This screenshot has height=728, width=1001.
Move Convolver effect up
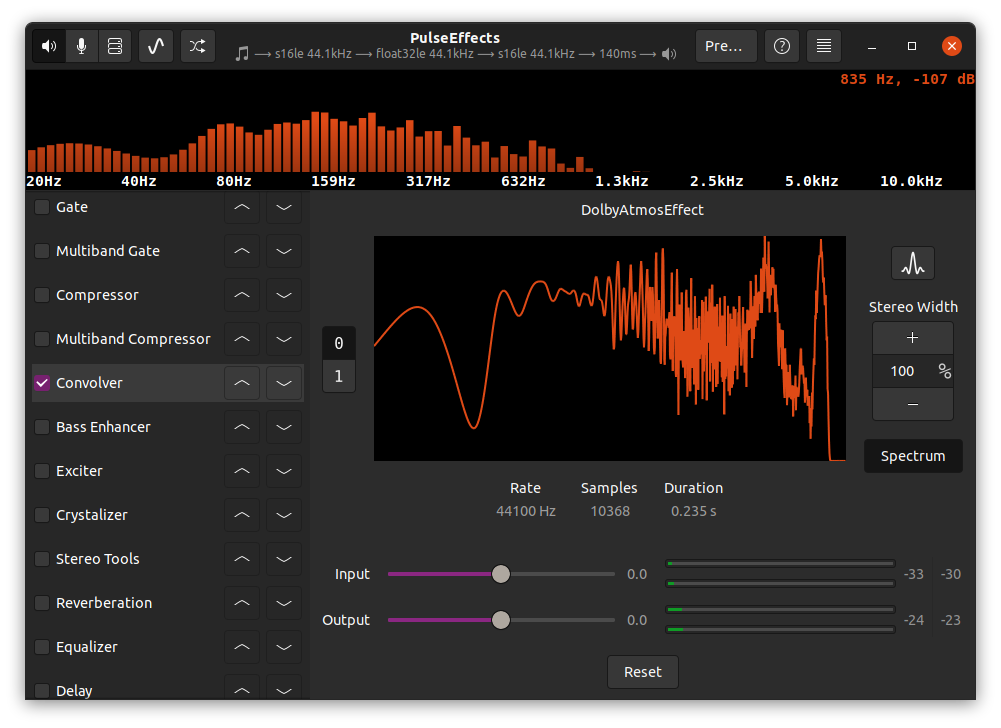point(242,383)
